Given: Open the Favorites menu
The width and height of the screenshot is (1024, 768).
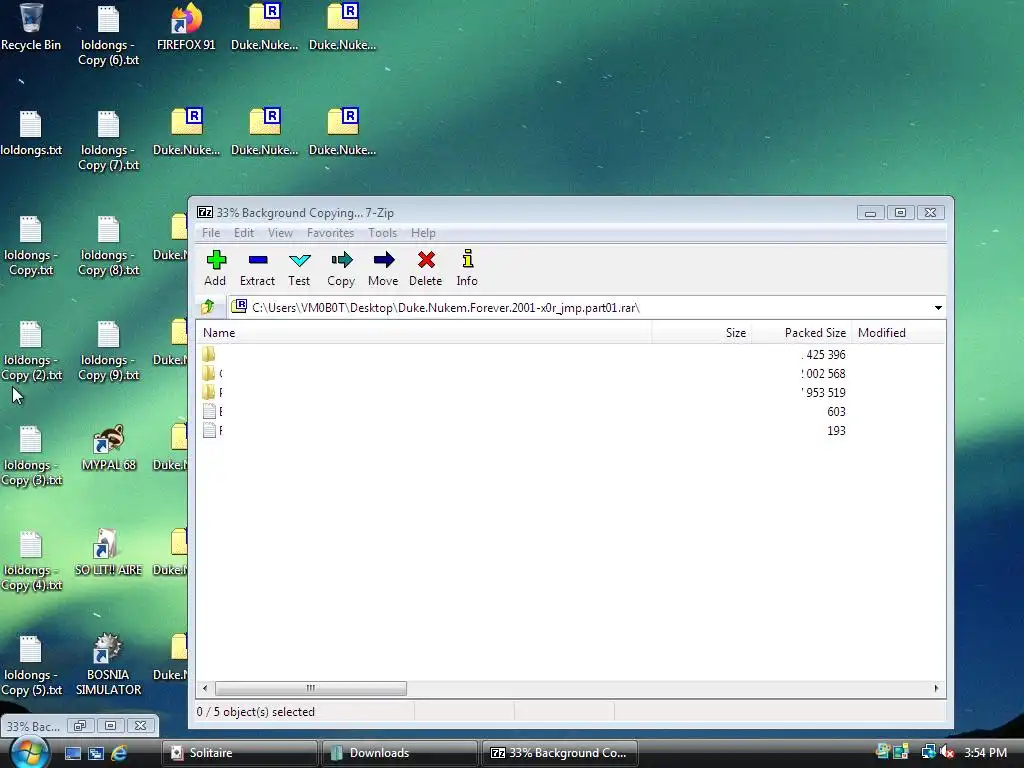Looking at the screenshot, I should coord(330,232).
